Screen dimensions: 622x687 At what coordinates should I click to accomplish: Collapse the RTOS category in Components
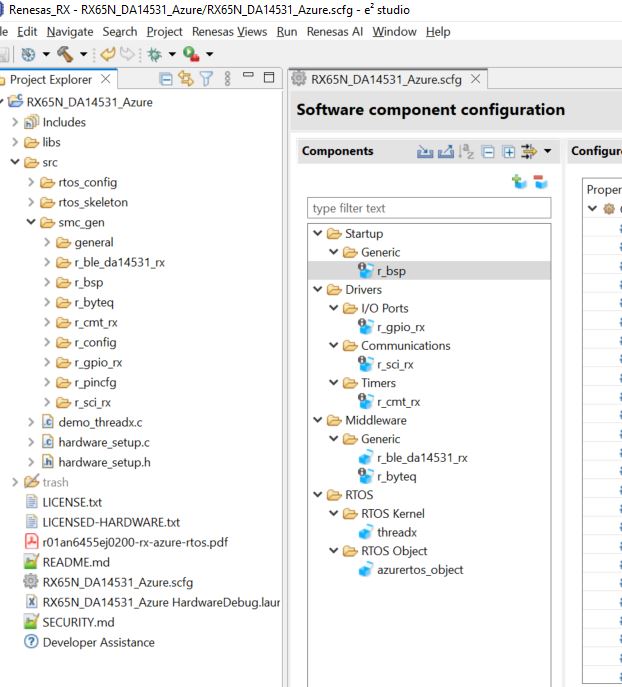tap(318, 494)
